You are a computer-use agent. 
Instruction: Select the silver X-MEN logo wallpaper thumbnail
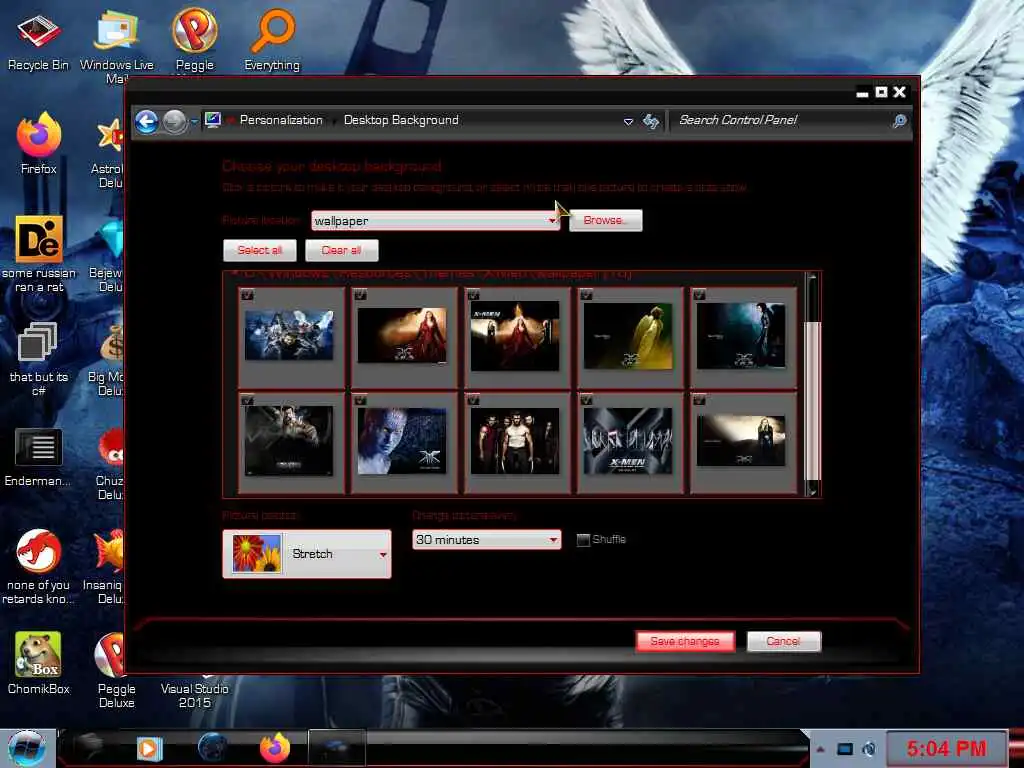click(628, 441)
